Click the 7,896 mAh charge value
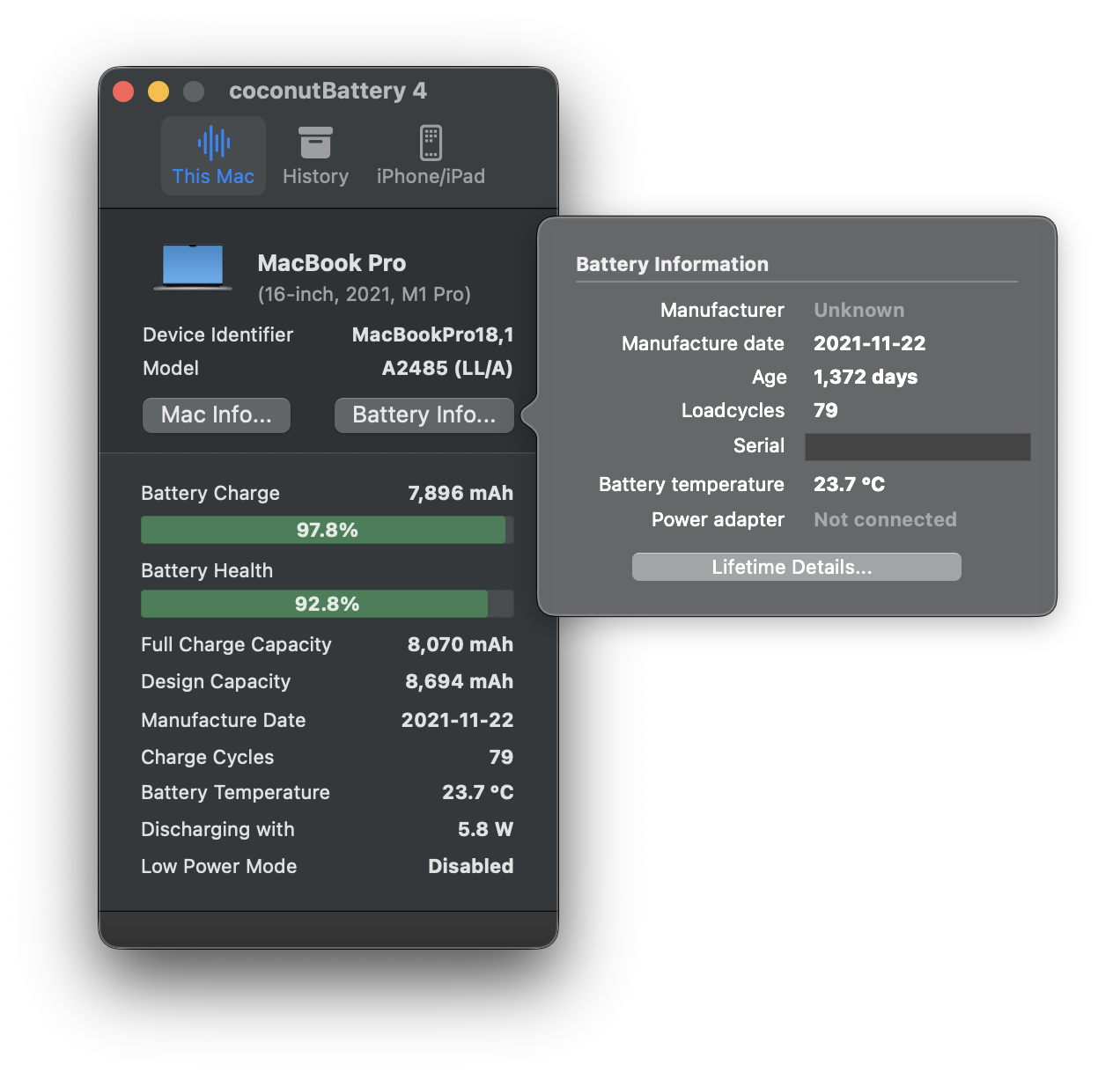This screenshot has height=1079, width=1120. (x=461, y=493)
